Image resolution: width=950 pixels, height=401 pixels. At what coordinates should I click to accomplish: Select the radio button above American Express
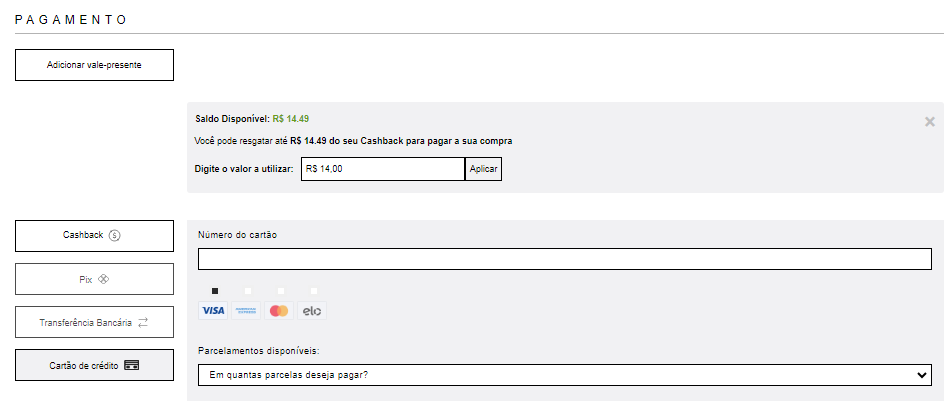point(247,291)
